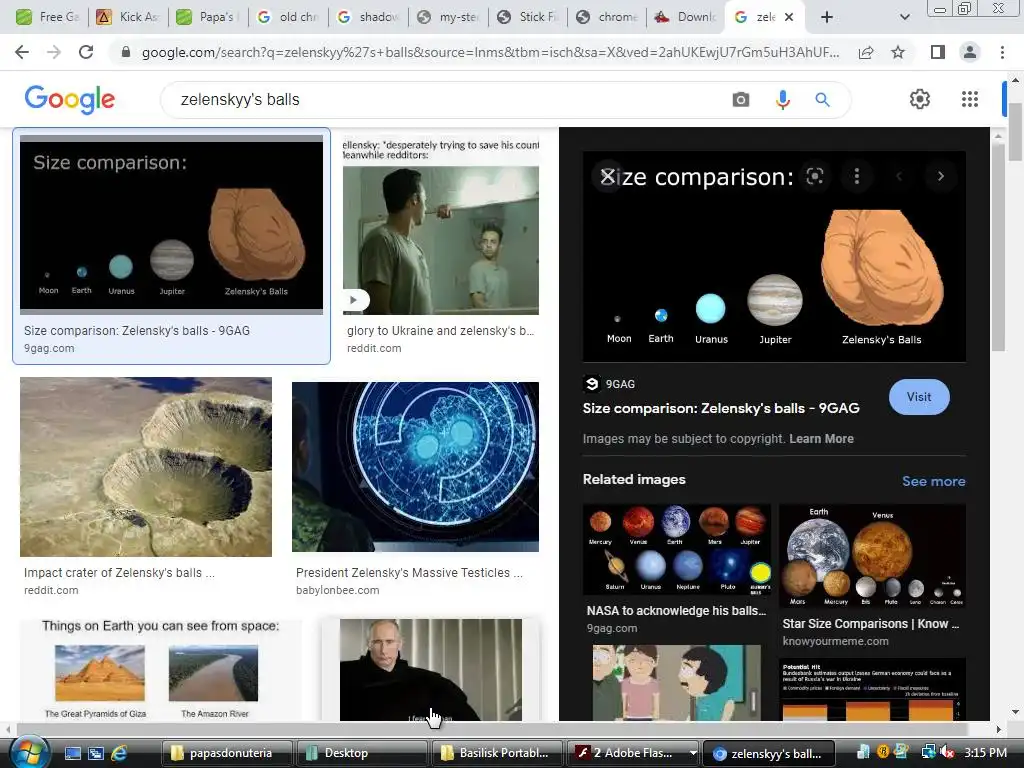Go back using the browser back arrow
The image size is (1024, 768).
(22, 52)
